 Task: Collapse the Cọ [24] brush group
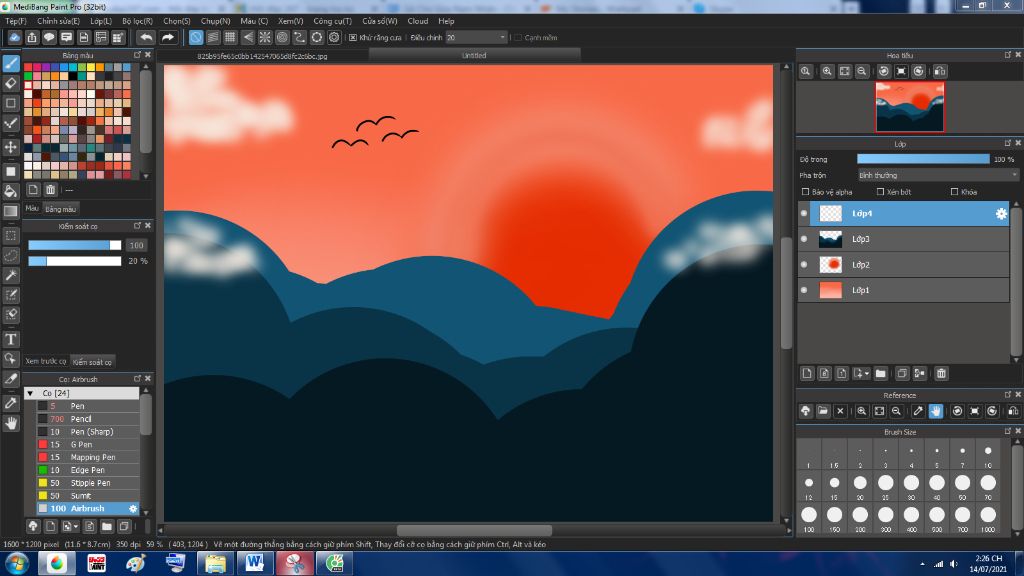pos(30,393)
